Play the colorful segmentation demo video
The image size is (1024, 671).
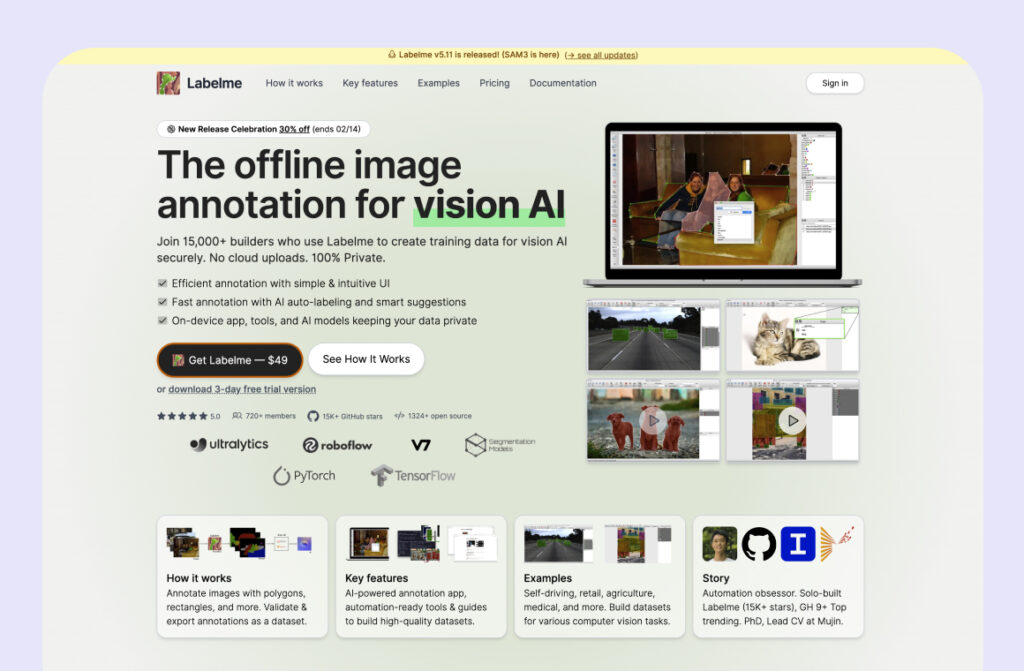792,420
